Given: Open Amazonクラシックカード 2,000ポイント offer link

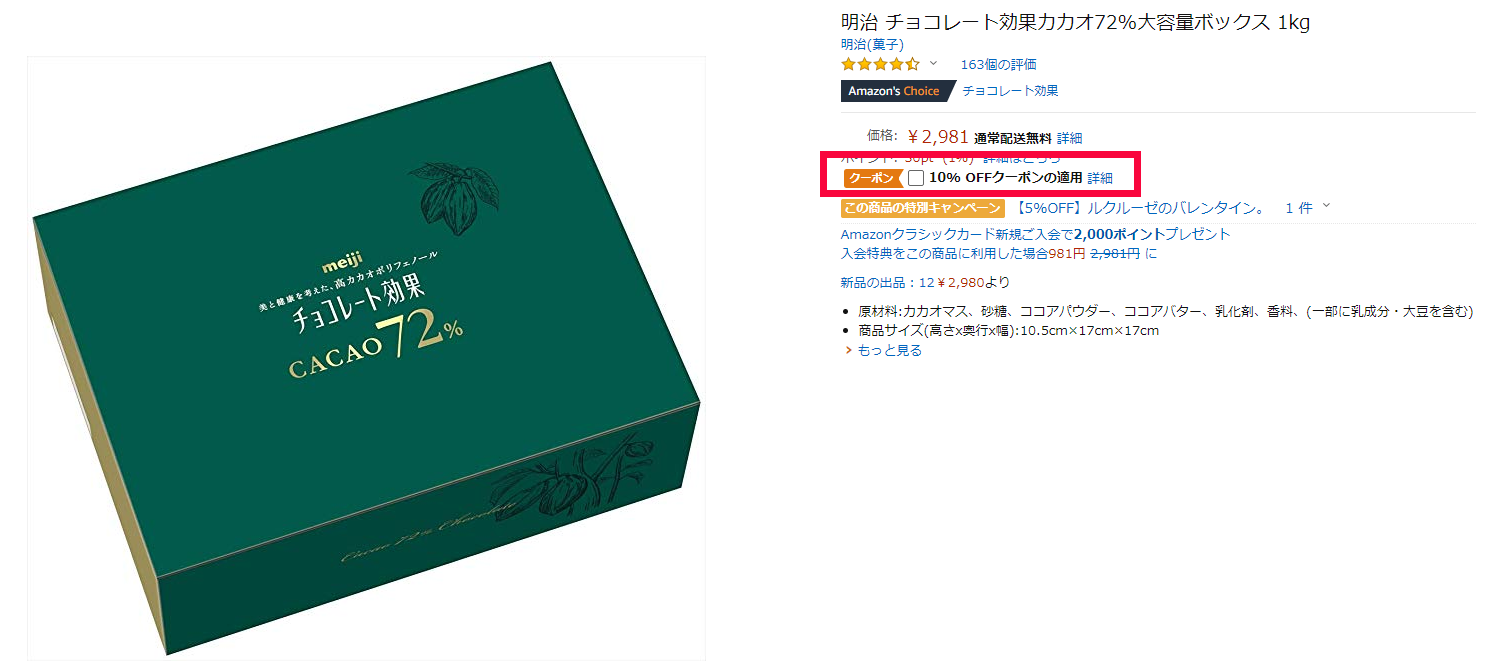Looking at the screenshot, I should (x=1036, y=234).
